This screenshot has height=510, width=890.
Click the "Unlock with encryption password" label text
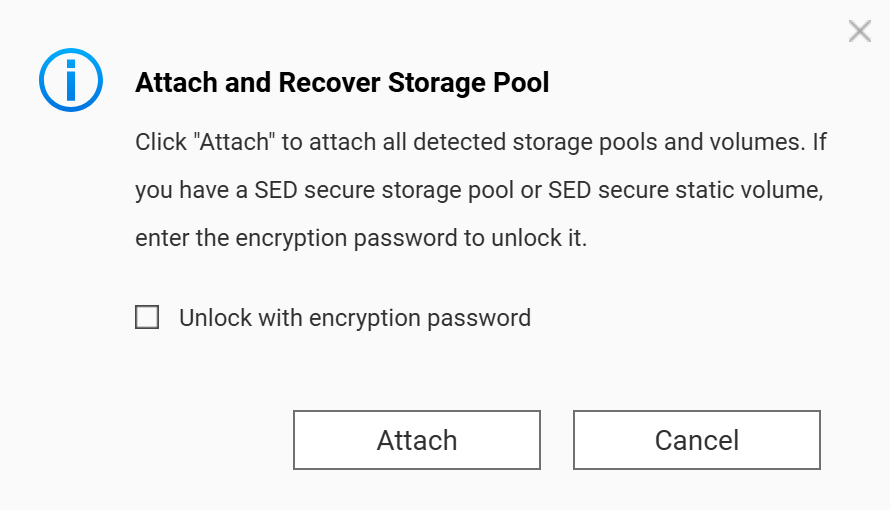click(x=355, y=318)
